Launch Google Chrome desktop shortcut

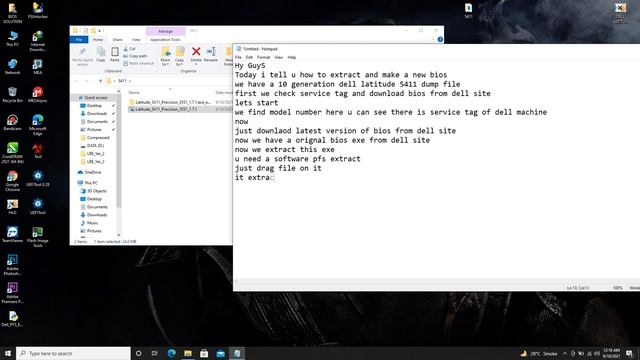coord(12,181)
